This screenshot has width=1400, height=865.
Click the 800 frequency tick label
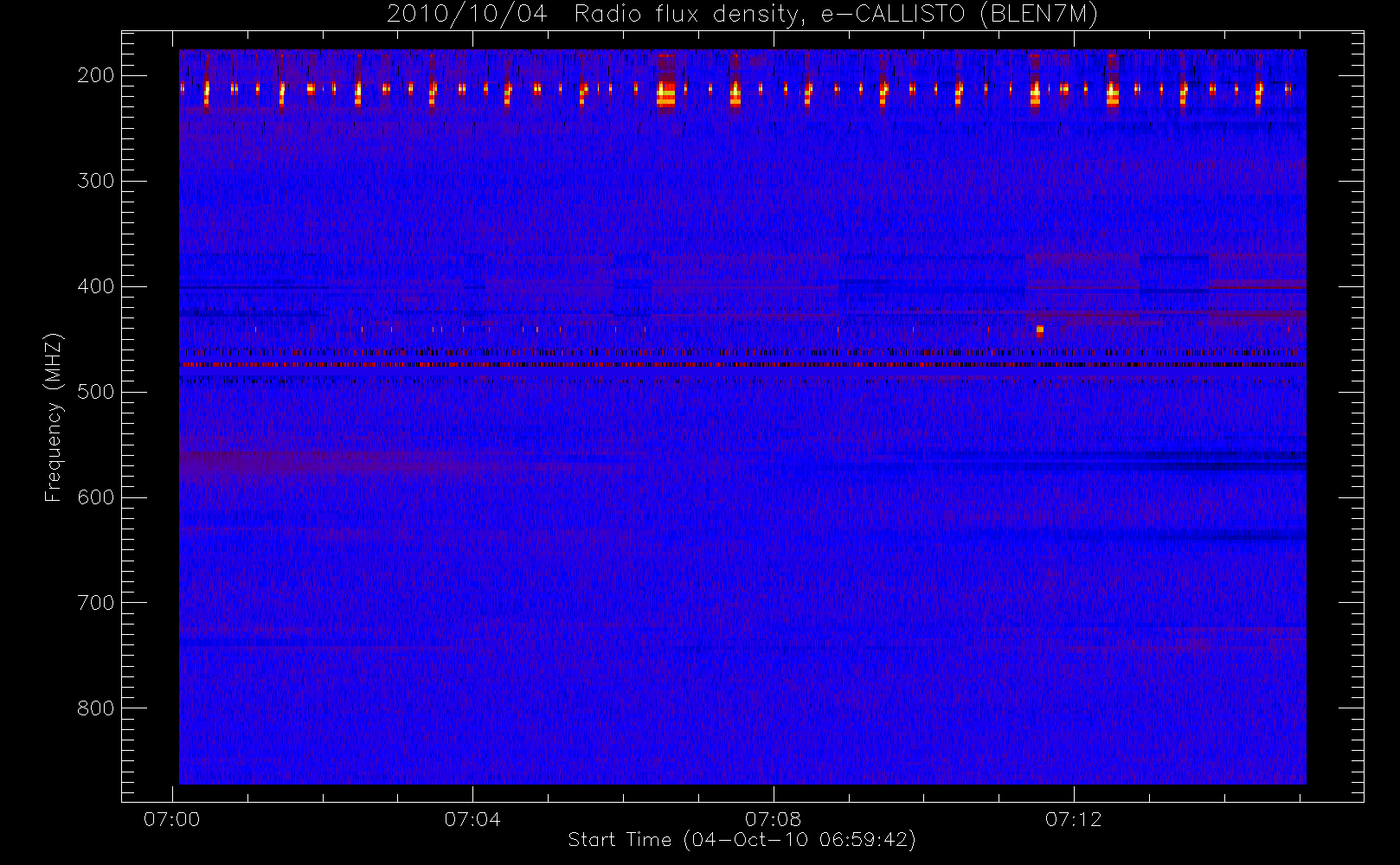coord(96,708)
